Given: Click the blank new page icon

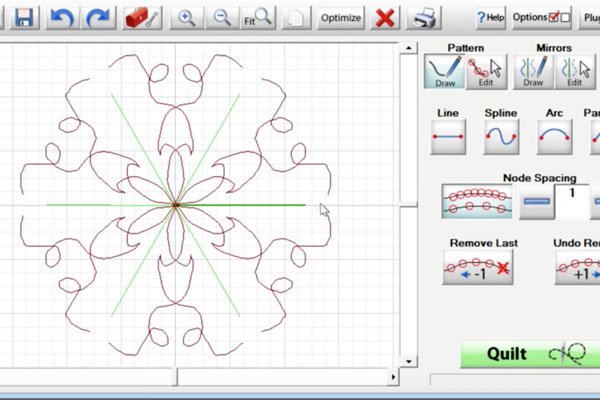Looking at the screenshot, I should tap(297, 18).
